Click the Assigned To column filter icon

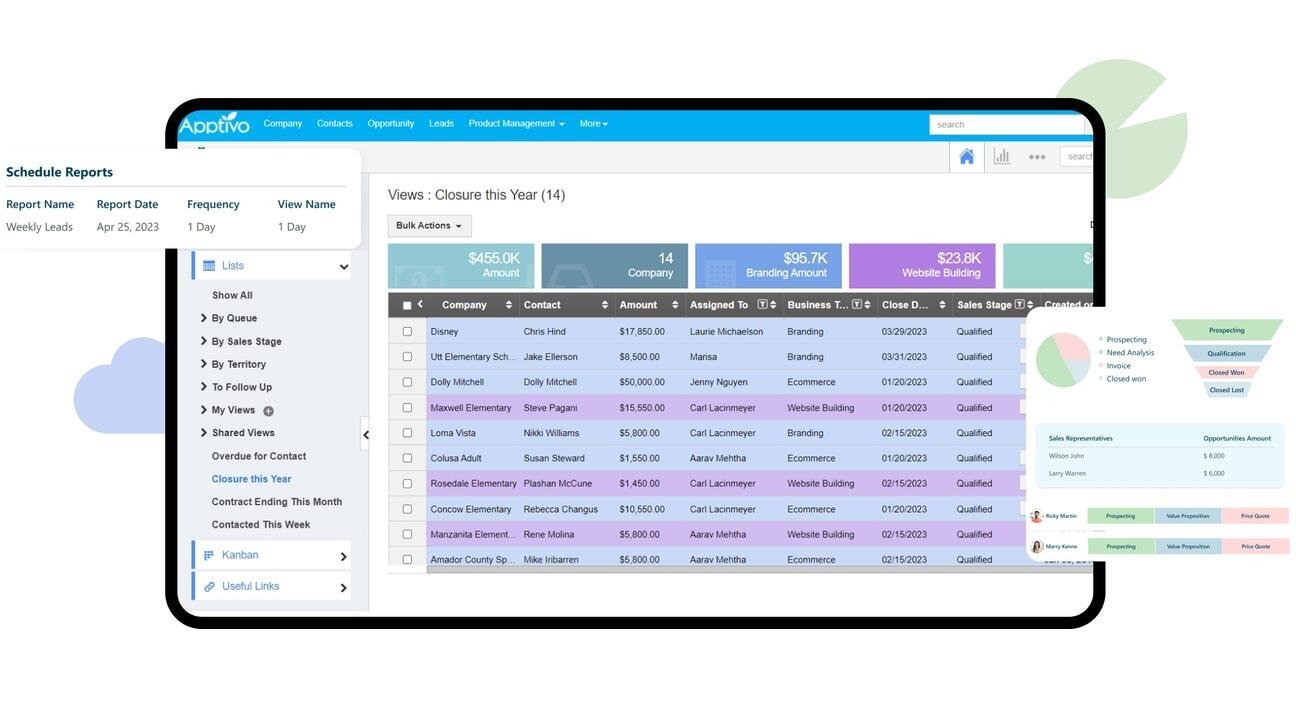pos(762,305)
